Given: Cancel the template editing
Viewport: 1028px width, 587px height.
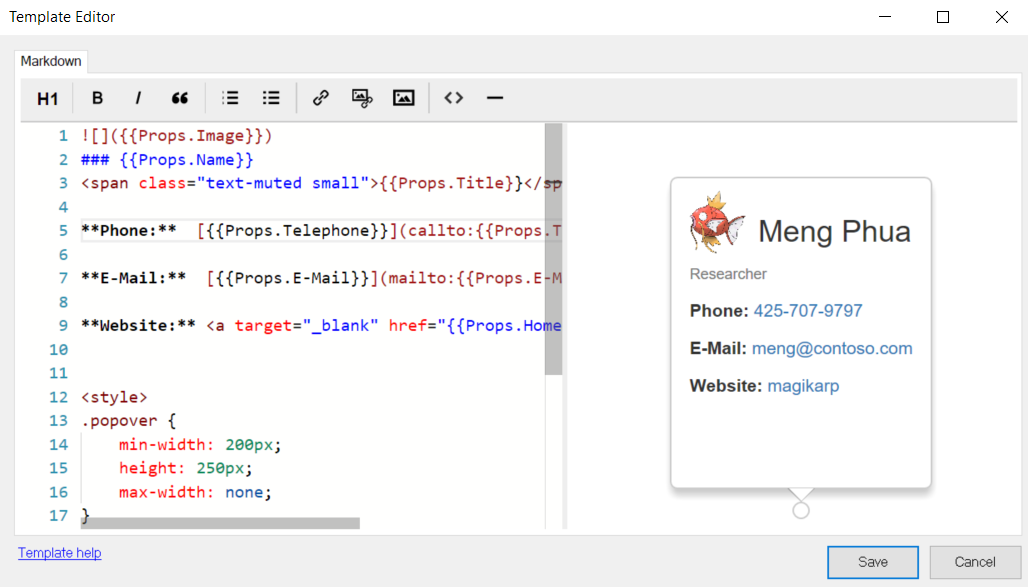Looking at the screenshot, I should (975, 562).
